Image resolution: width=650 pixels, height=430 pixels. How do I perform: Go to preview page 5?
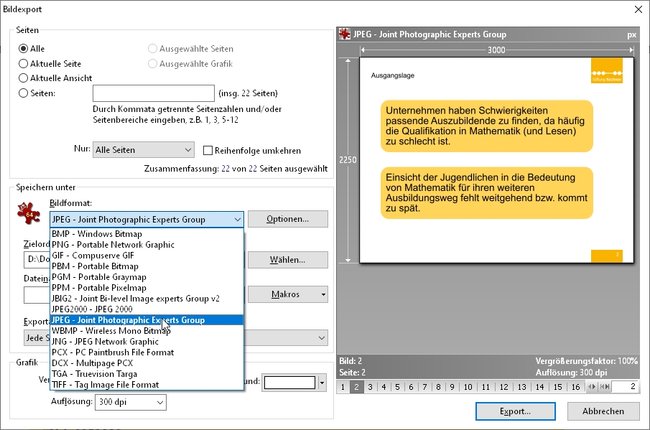pos(397,387)
